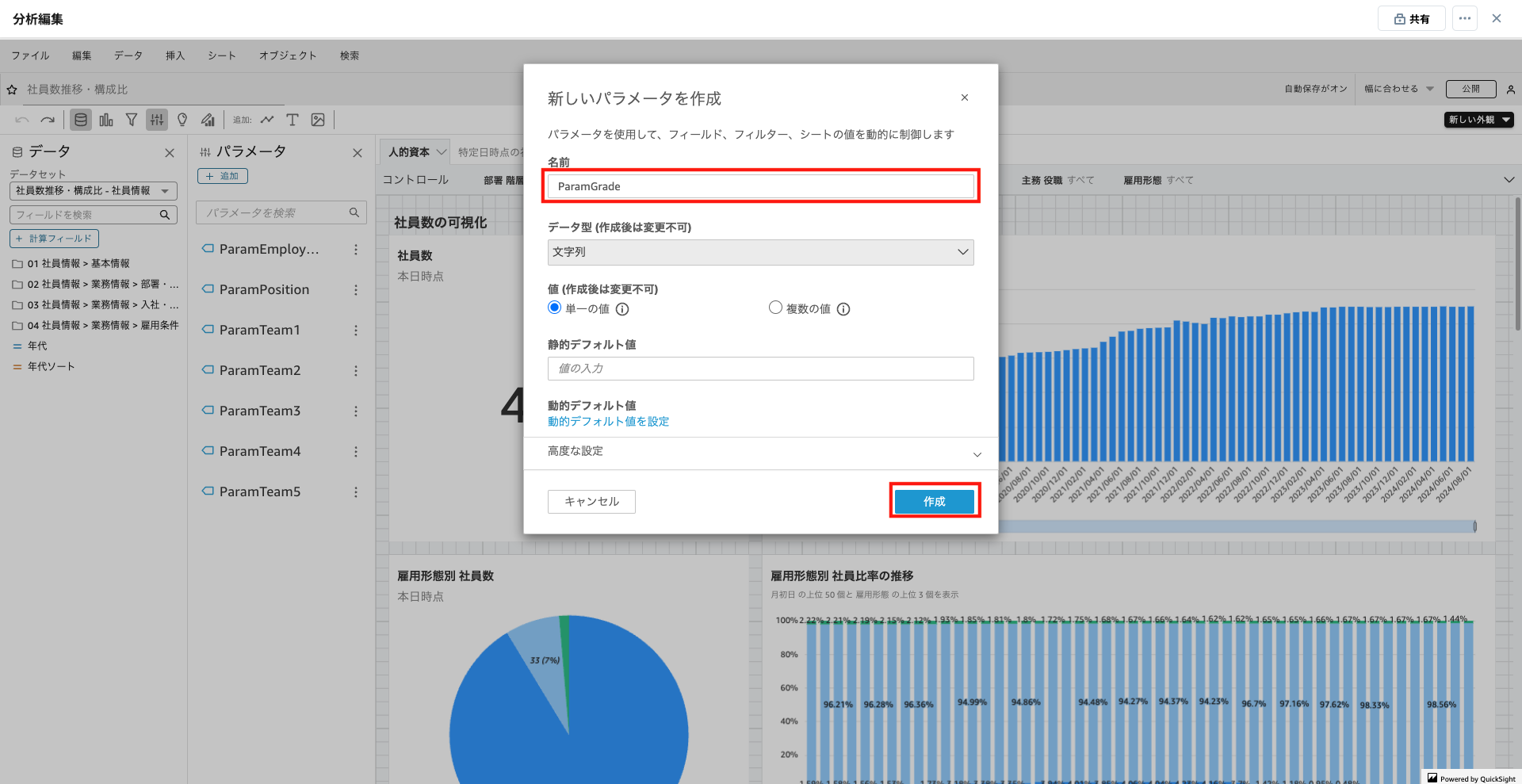Click the redo arrow icon
1522x784 pixels.
tap(48, 120)
